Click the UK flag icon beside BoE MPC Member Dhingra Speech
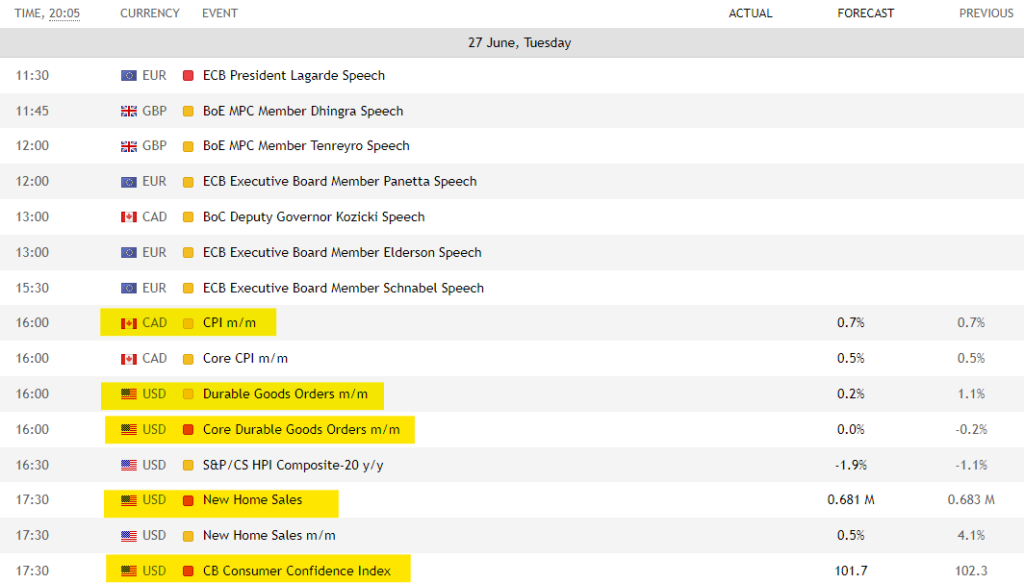This screenshot has height=584, width=1024. (x=129, y=111)
